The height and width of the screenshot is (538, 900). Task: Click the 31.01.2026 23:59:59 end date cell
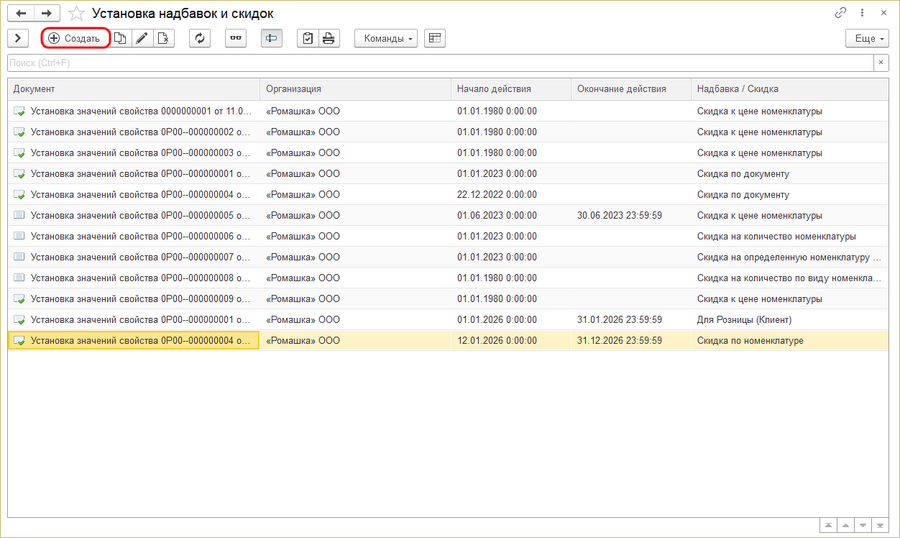631,320
